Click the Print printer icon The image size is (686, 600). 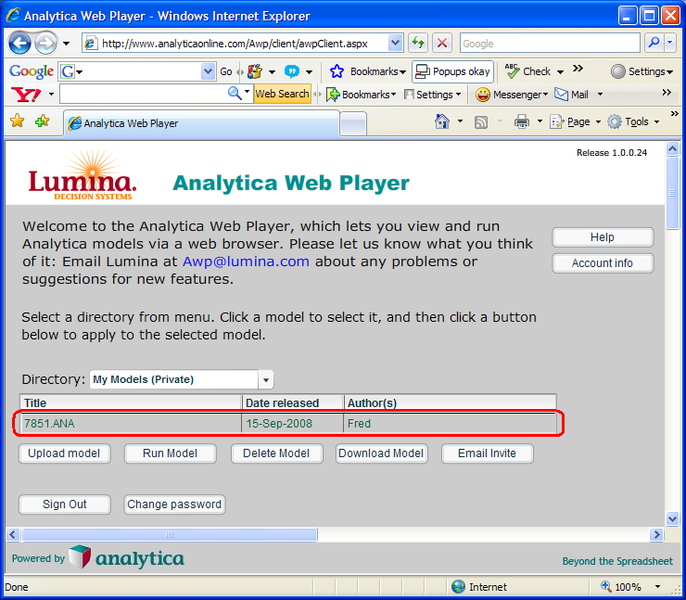coord(522,122)
